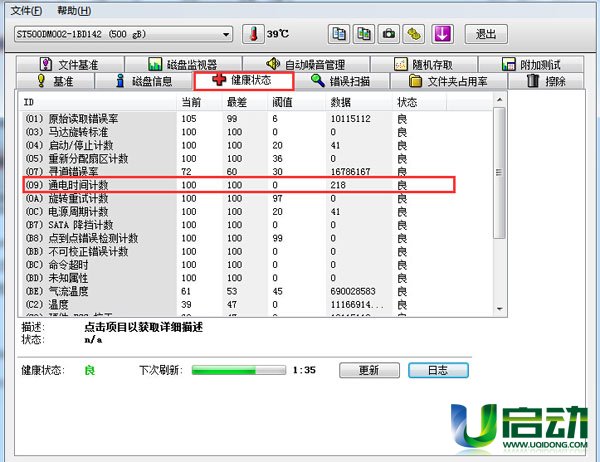This screenshot has height=462, width=600.
Task: Open the drive selection dropdown ST500DM002
Action: point(123,34)
